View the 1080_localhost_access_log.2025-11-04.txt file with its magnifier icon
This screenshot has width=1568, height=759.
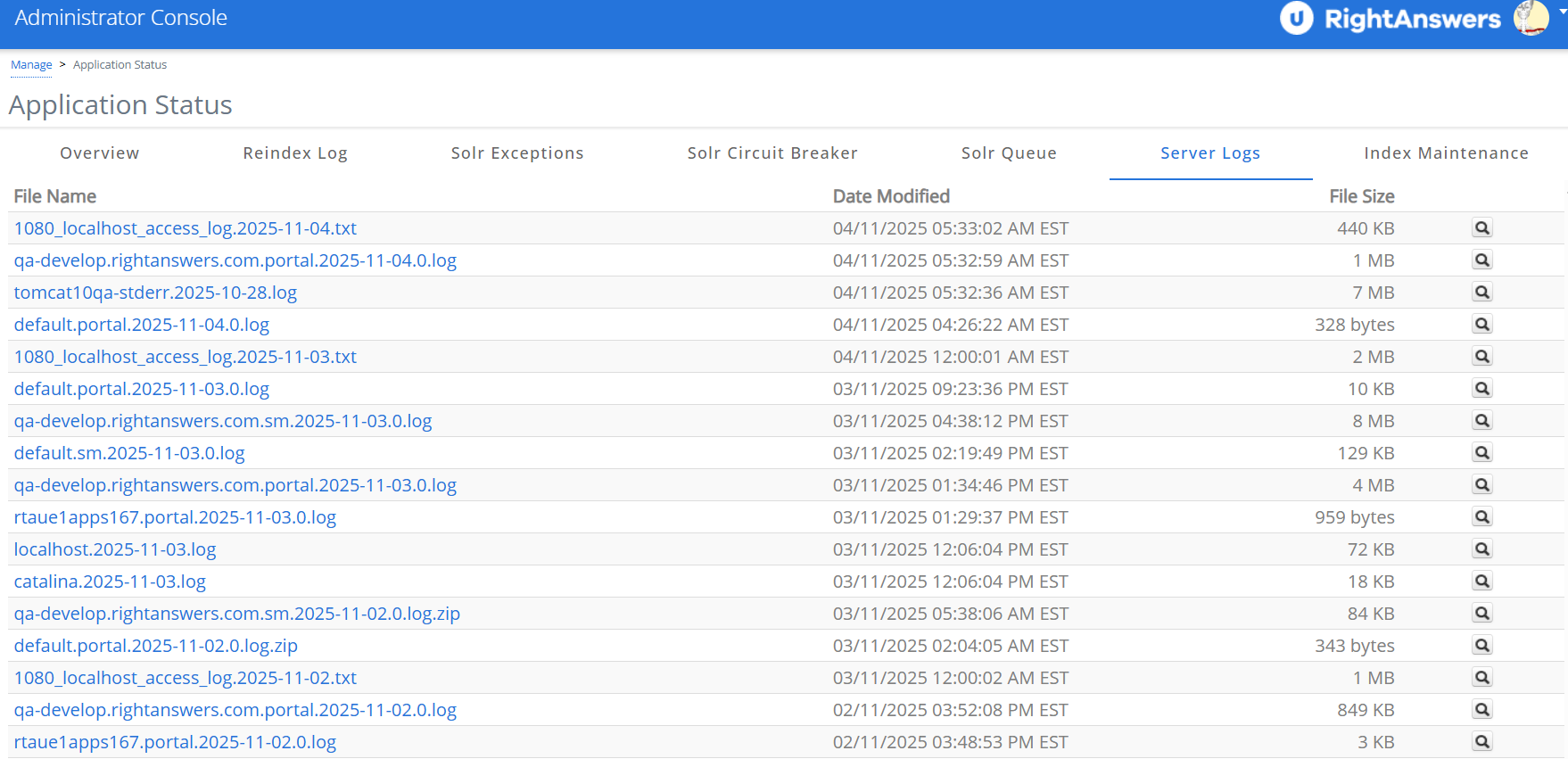pyautogui.click(x=1481, y=228)
